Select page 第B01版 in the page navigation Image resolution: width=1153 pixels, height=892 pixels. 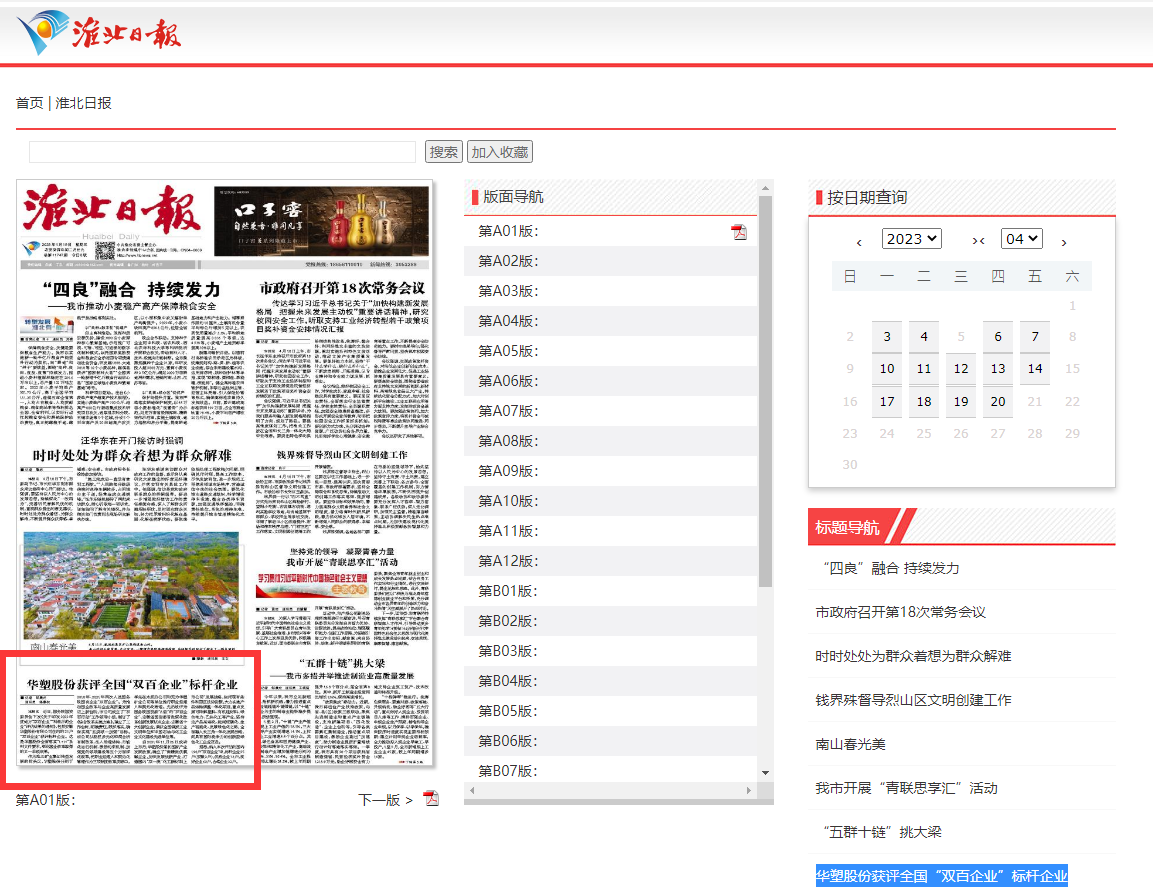click(509, 591)
